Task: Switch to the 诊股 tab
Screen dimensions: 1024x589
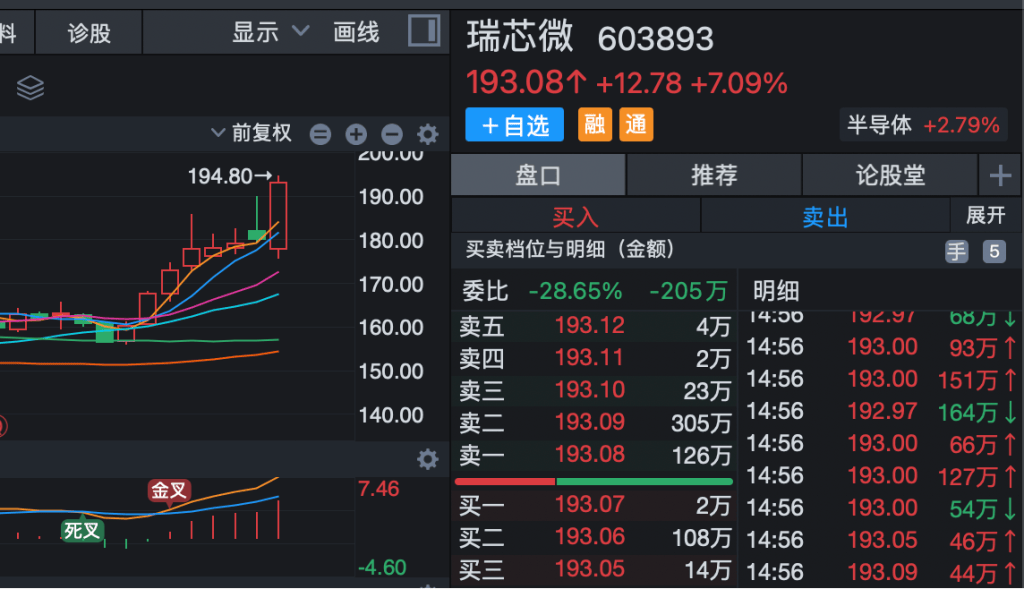Action: [x=89, y=33]
